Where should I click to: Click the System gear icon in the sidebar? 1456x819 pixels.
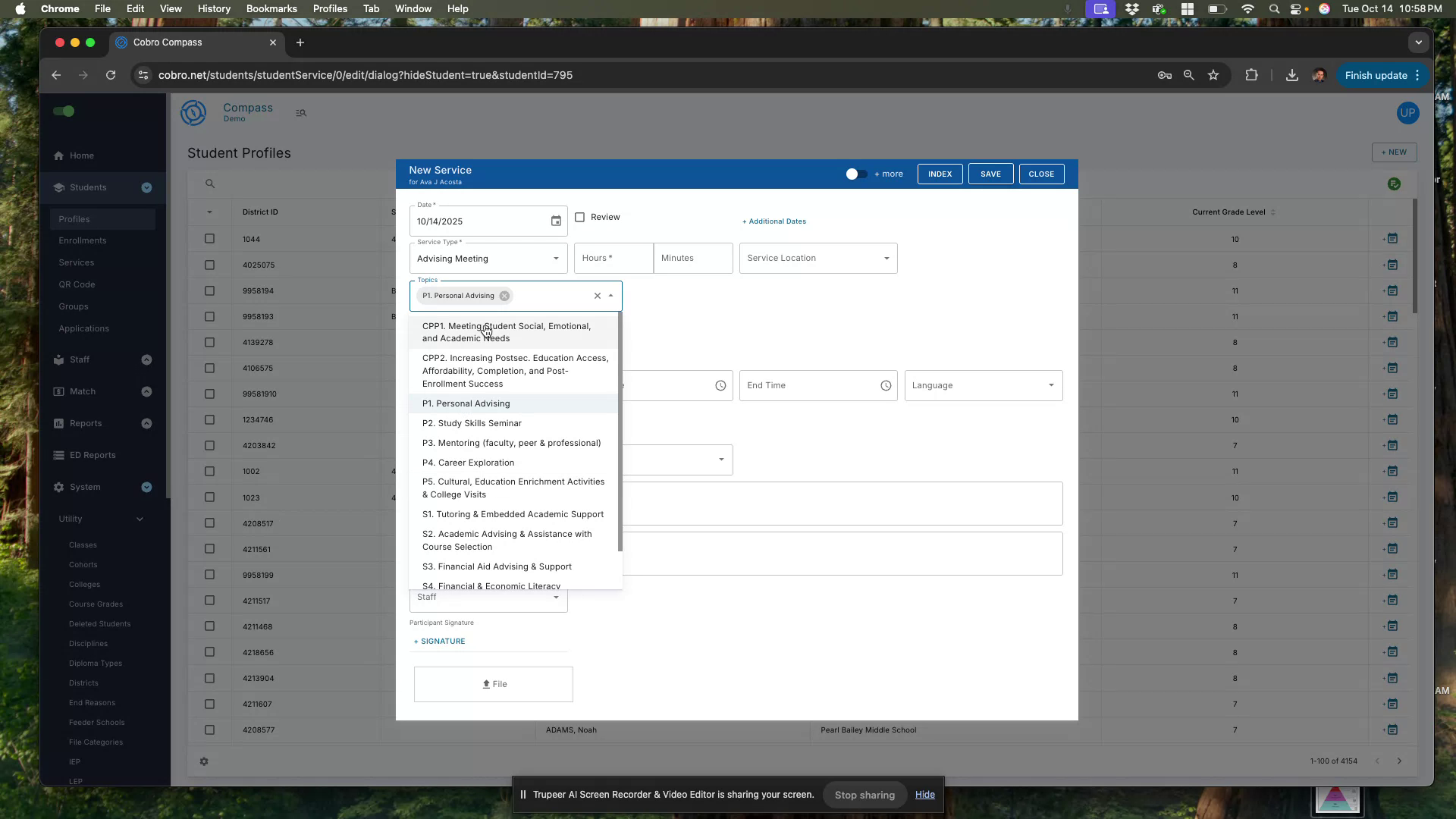coord(59,487)
